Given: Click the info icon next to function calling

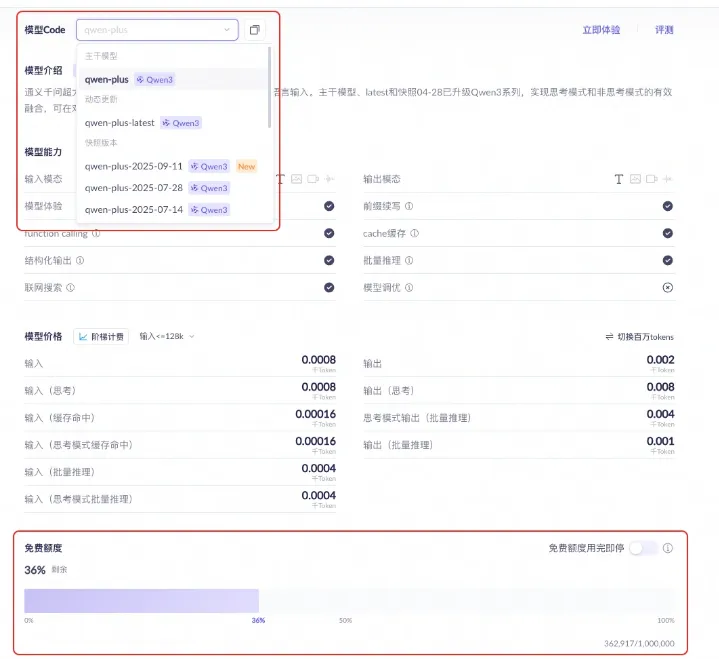Looking at the screenshot, I should click(x=96, y=233).
